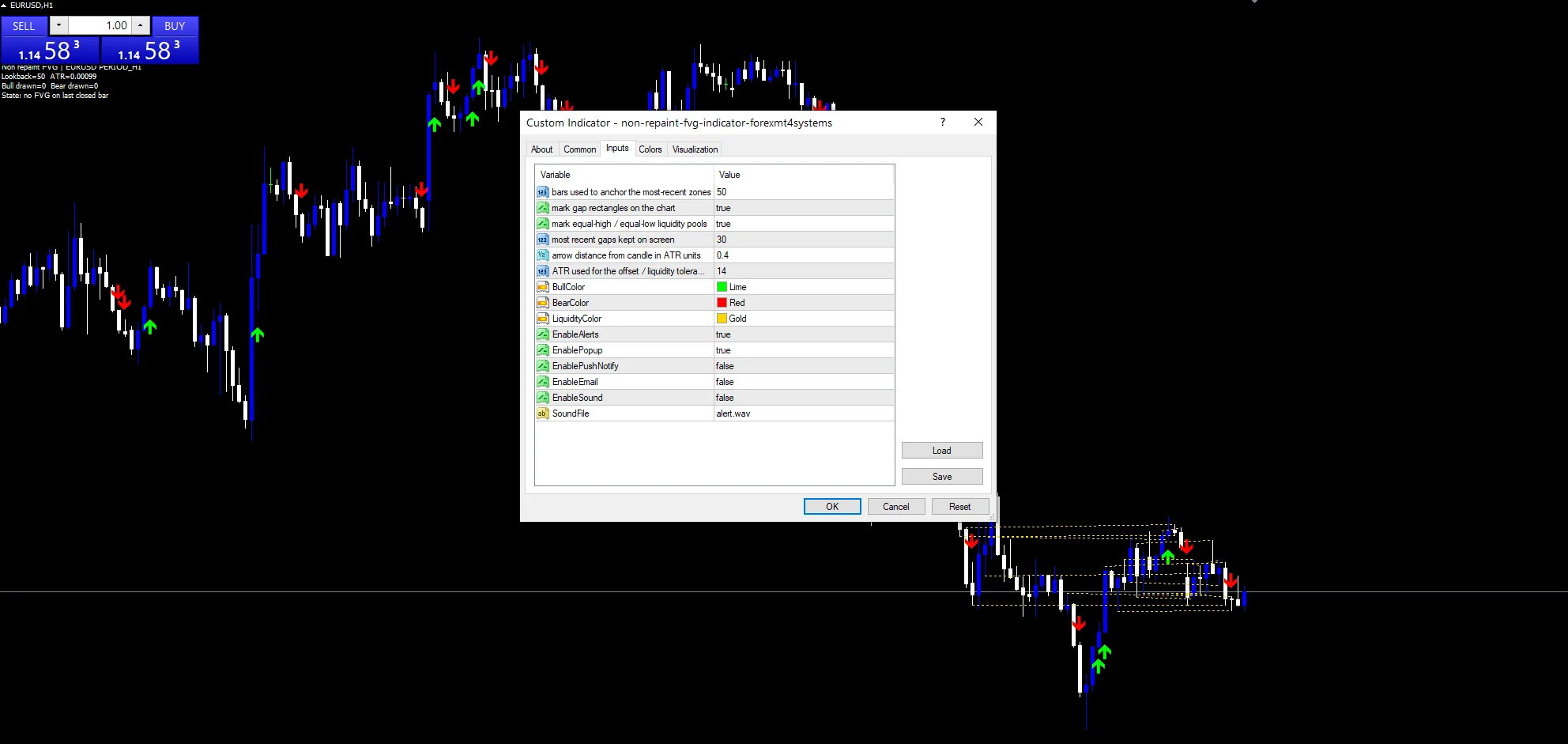Click the EnableAlerts boolean icon
Screen dimensions: 1568x744
[x=542, y=334]
